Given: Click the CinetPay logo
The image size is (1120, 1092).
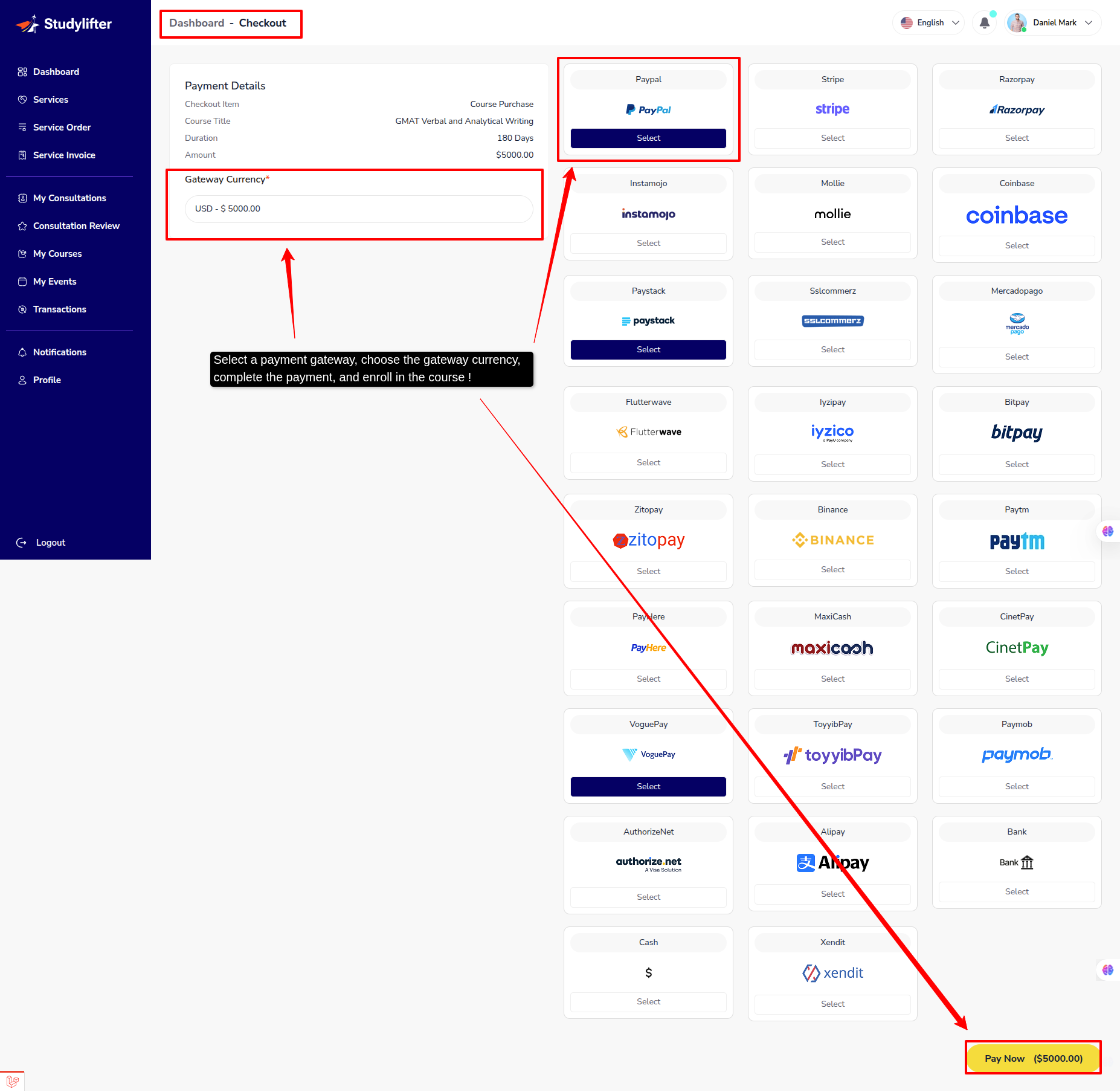Looking at the screenshot, I should tap(1017, 647).
